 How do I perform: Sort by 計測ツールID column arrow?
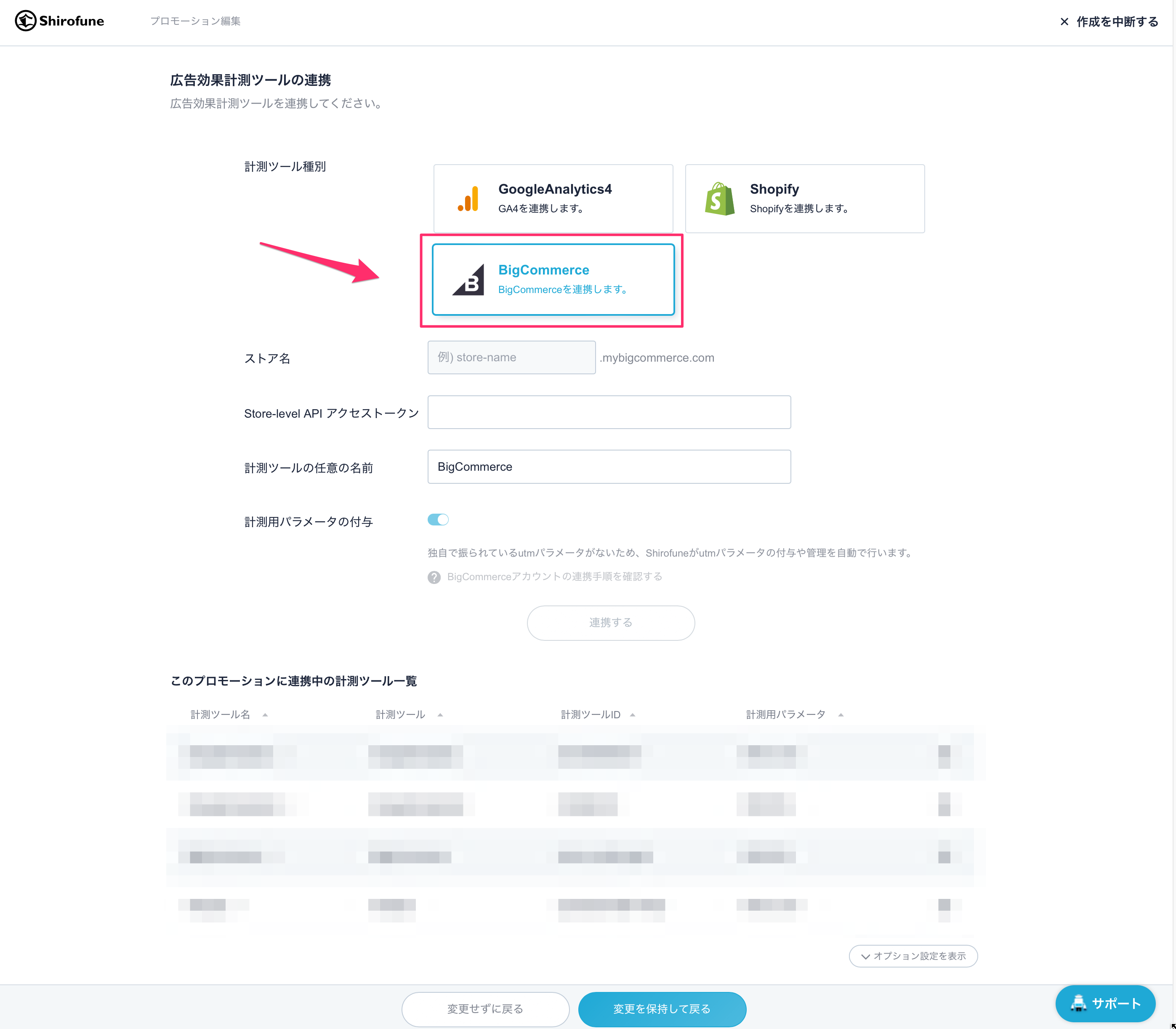click(x=633, y=715)
